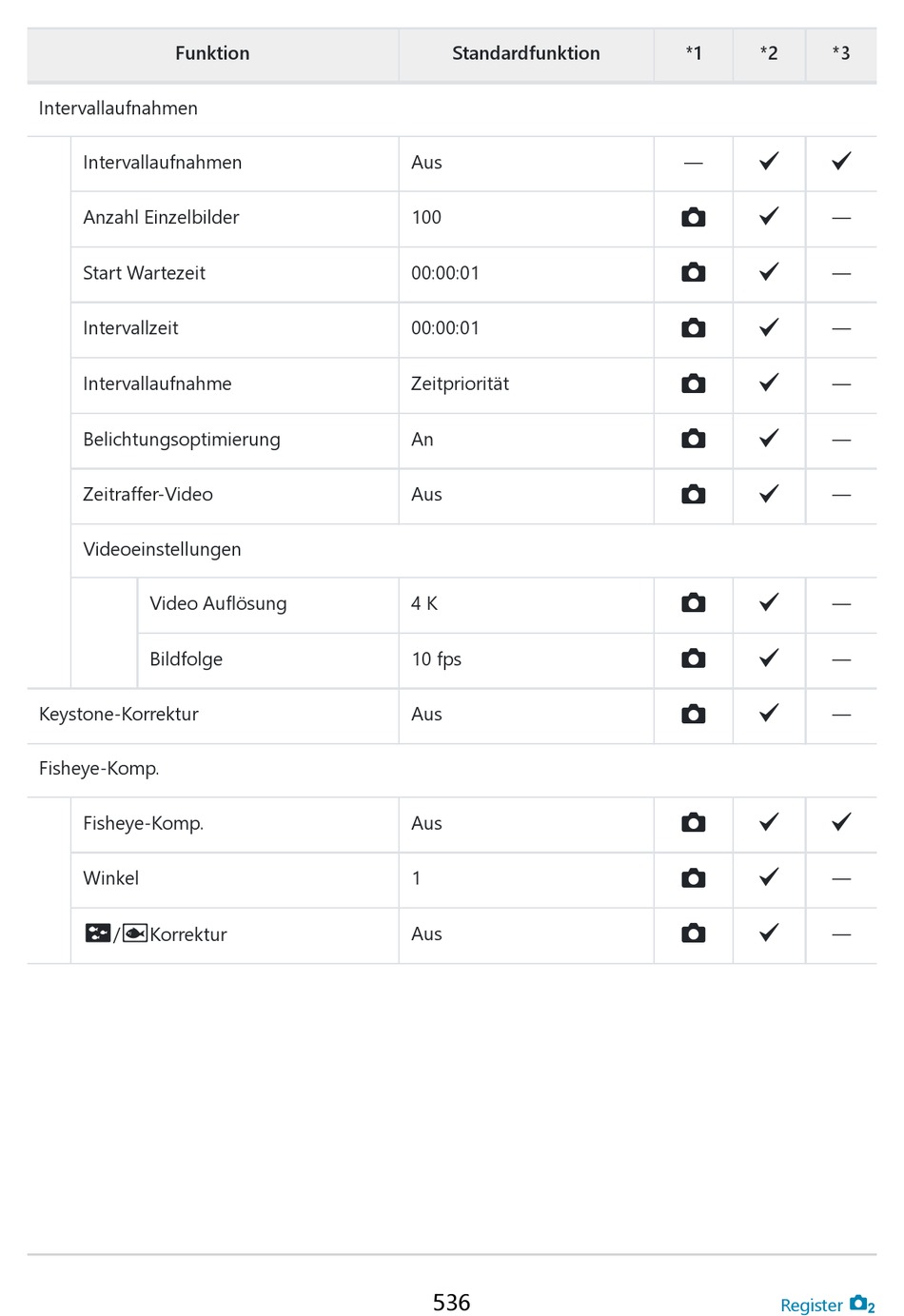
Task: Click the *3 checkmark in Fisheye-Komp. row
Action: click(841, 822)
